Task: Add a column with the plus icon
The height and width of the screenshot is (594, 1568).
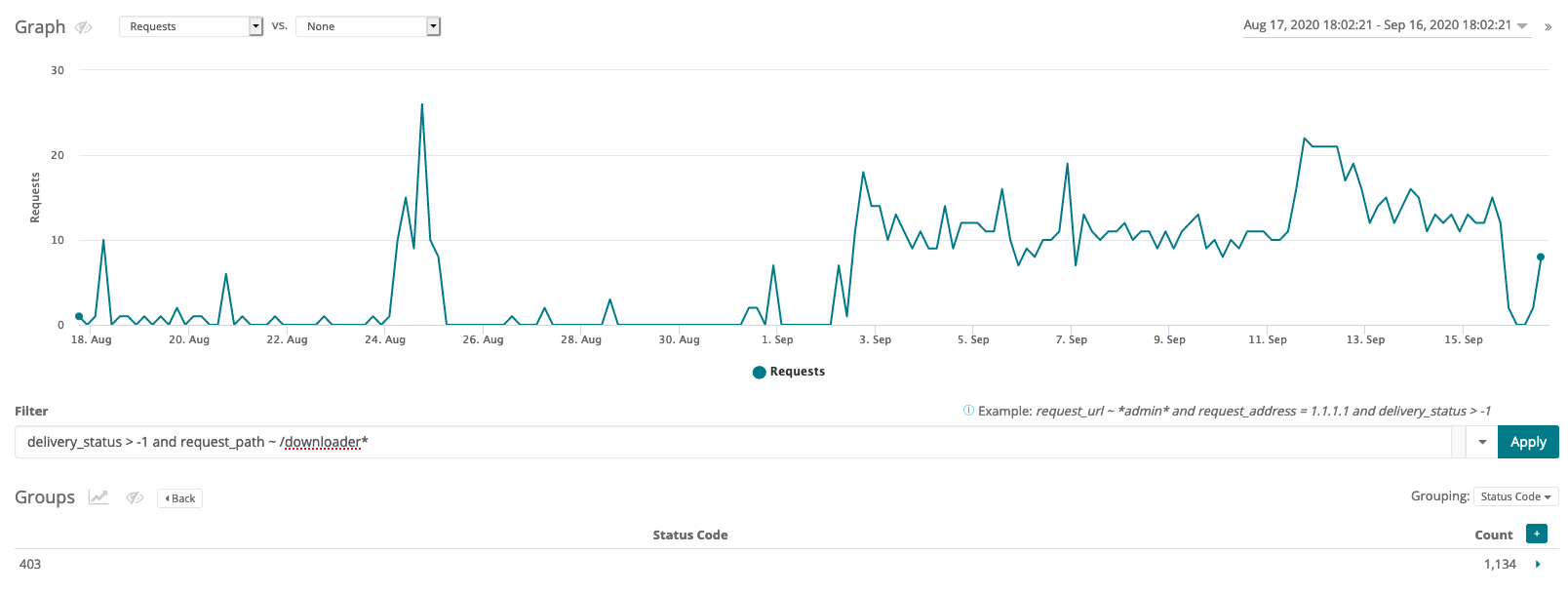Action: (x=1537, y=534)
